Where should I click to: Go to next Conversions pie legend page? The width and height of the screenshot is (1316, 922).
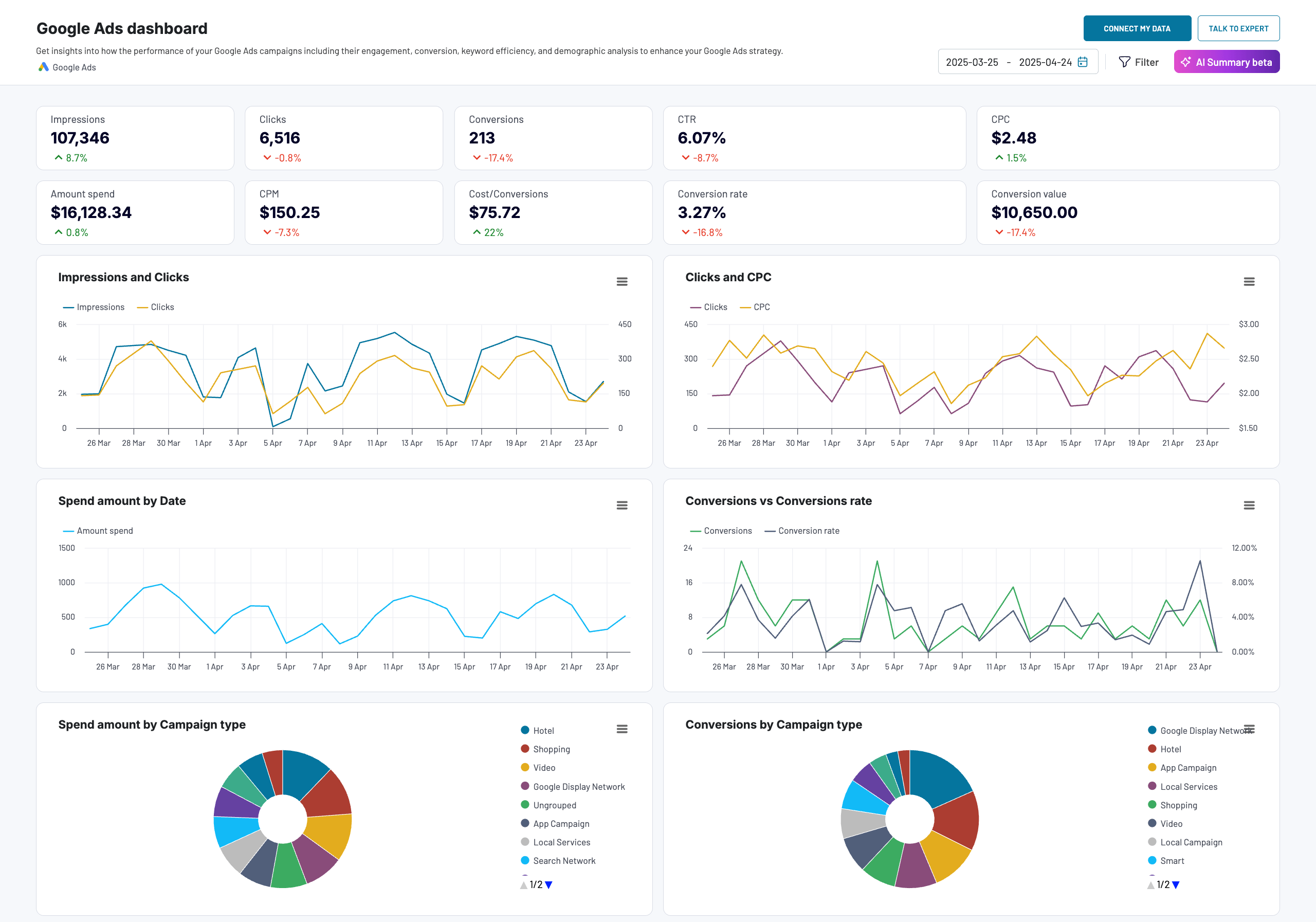(x=1176, y=885)
